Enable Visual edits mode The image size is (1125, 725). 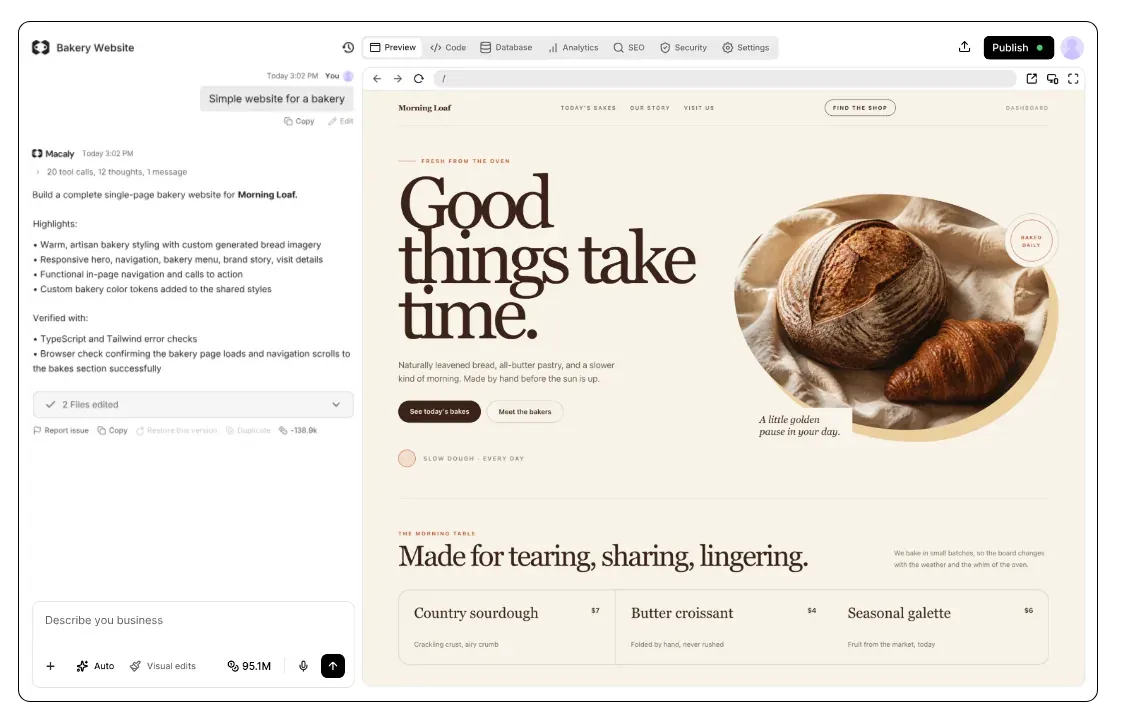click(163, 666)
